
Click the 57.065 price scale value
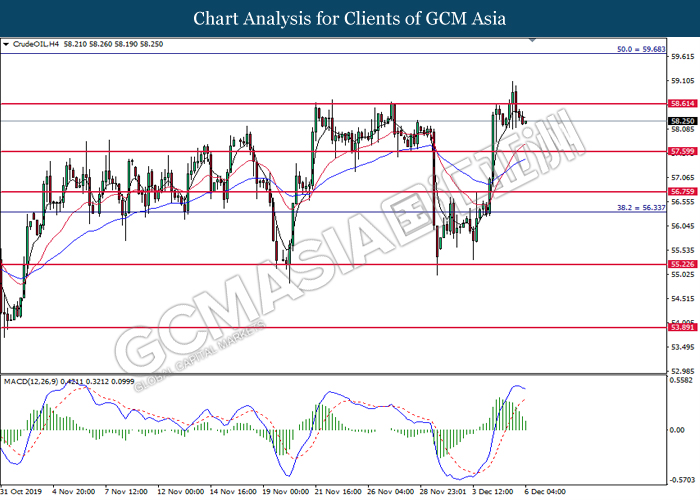[x=683, y=178]
